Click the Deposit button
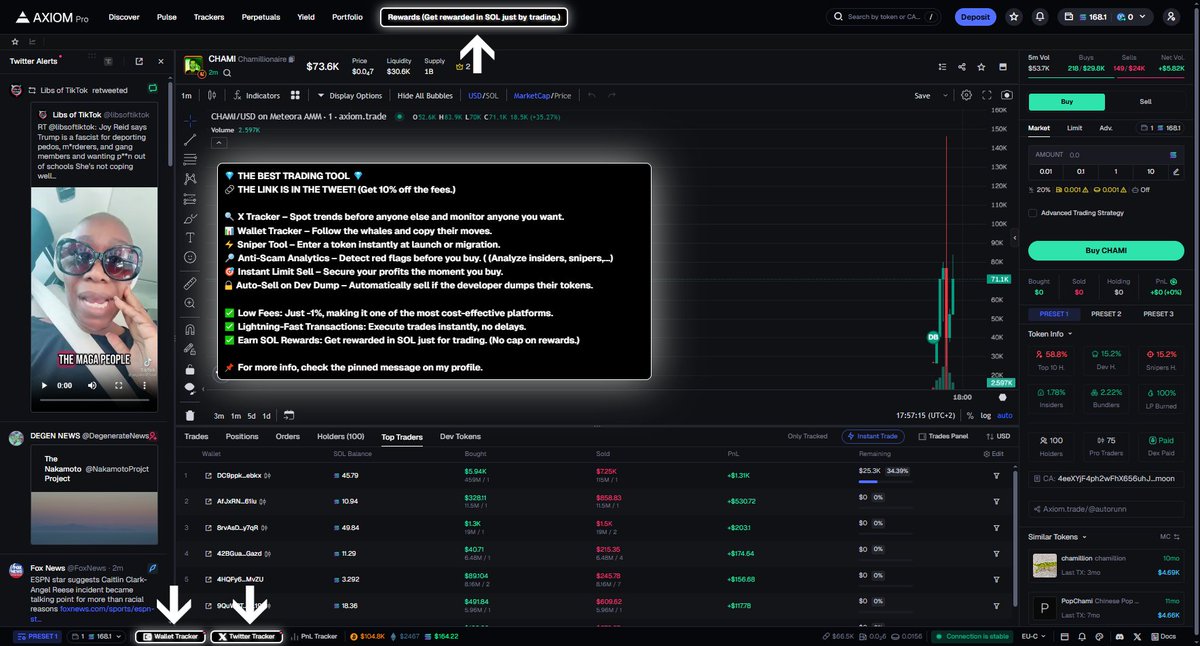This screenshot has height=646, width=1200. (x=974, y=16)
